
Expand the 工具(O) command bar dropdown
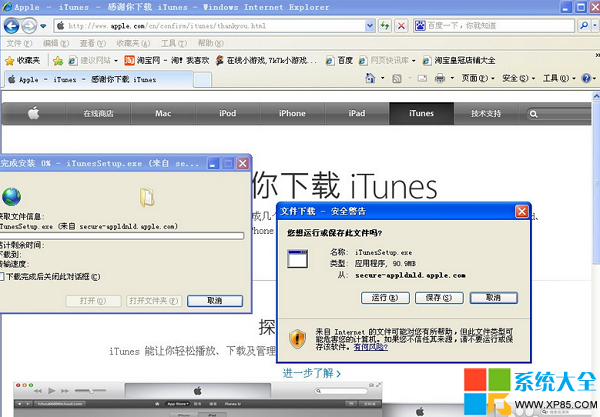coord(559,78)
